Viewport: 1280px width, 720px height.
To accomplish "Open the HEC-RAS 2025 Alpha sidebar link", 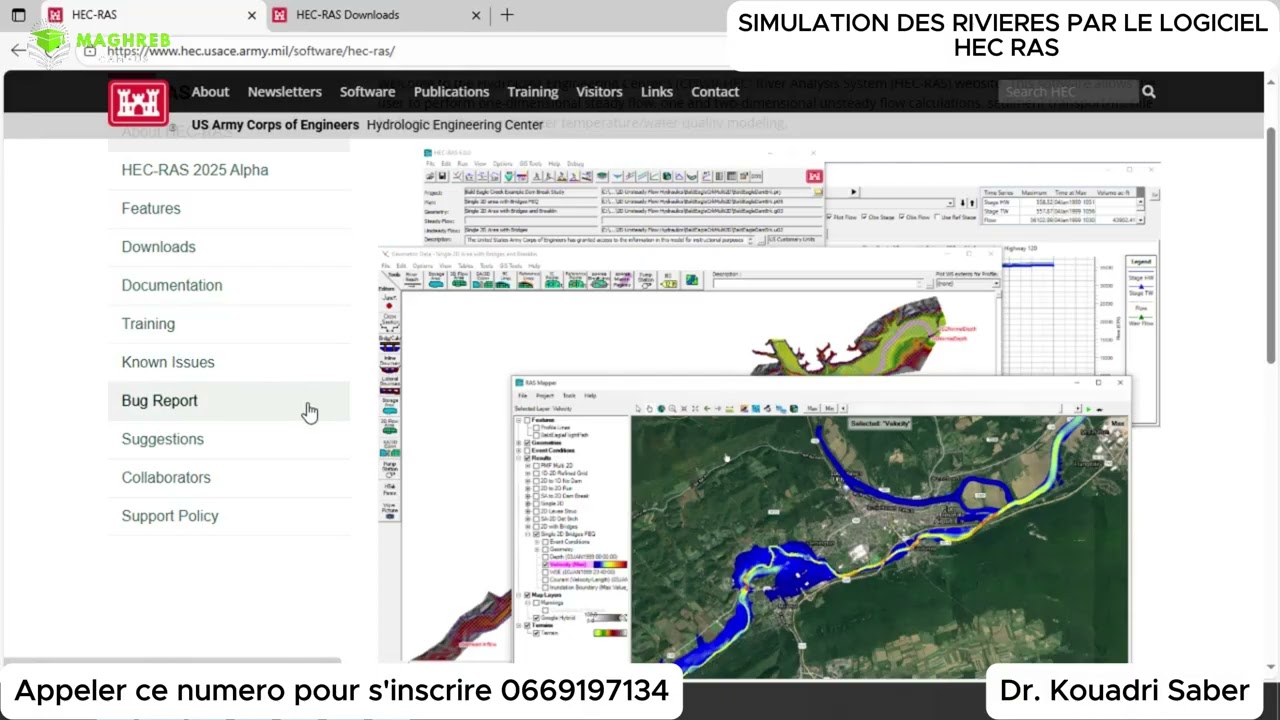I will click(x=195, y=170).
